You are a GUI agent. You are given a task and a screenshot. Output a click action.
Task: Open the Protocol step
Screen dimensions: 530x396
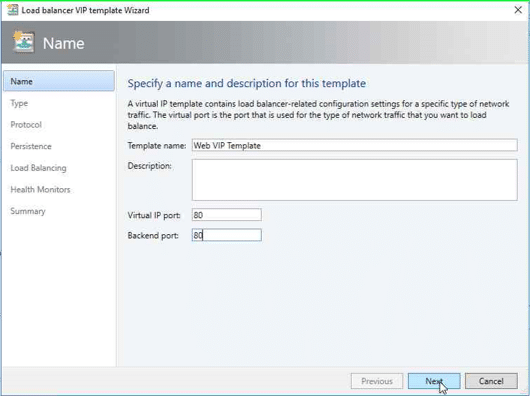click(26, 125)
